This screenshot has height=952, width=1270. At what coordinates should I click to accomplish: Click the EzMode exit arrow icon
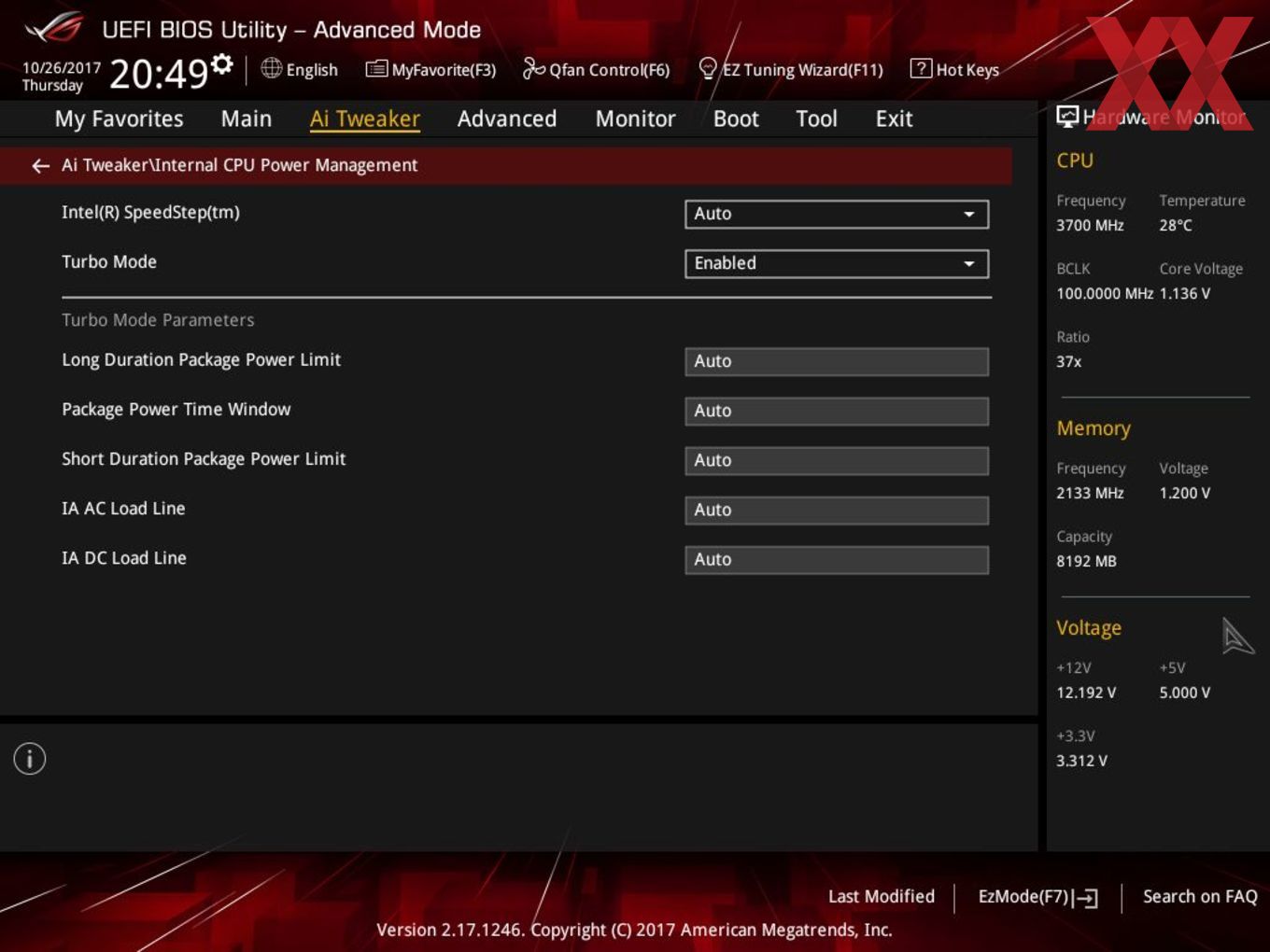pyautogui.click(x=1085, y=898)
